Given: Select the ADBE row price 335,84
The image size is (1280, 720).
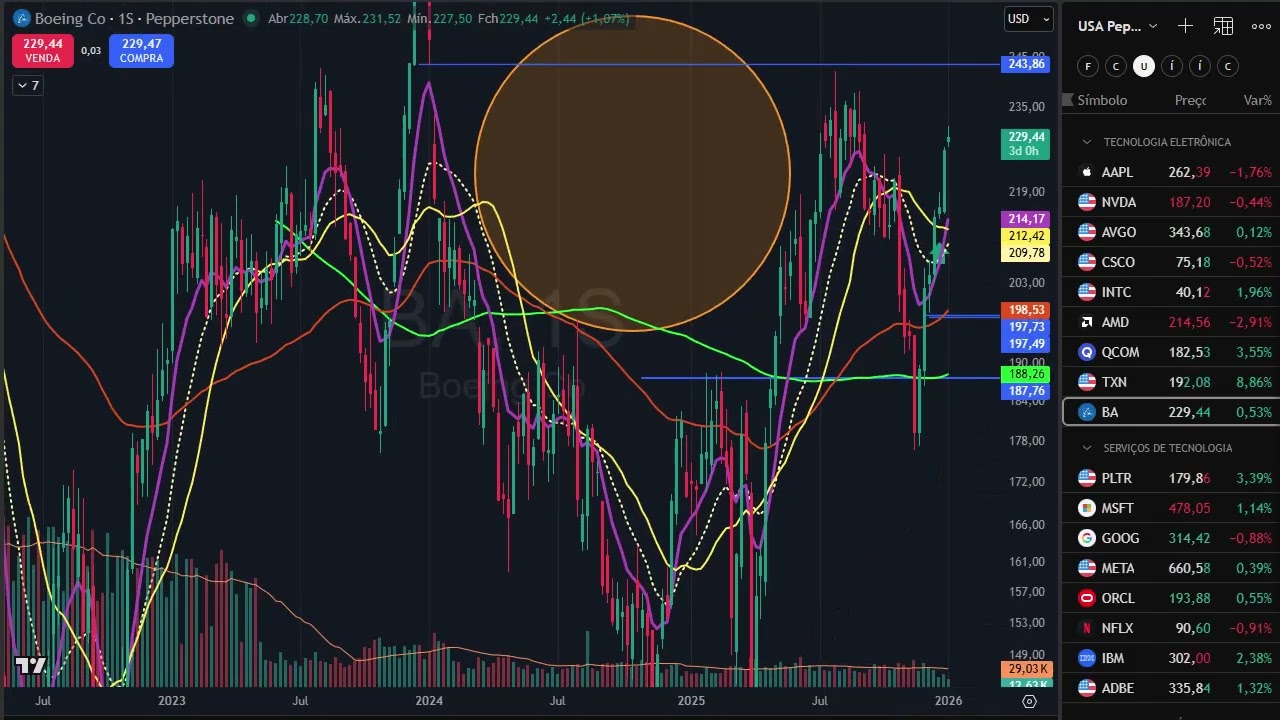Looking at the screenshot, I should [1189, 688].
